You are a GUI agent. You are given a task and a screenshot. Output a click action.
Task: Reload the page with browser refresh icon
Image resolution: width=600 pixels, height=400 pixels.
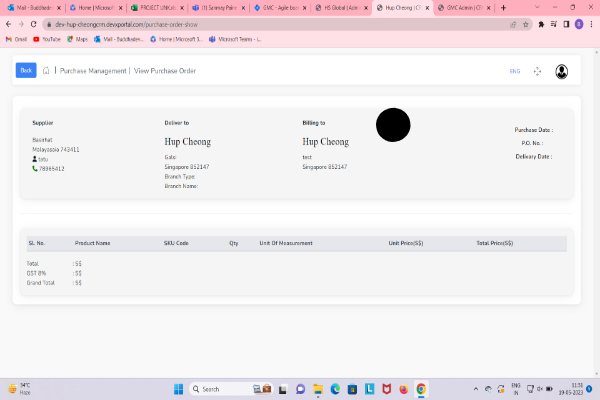(33, 23)
